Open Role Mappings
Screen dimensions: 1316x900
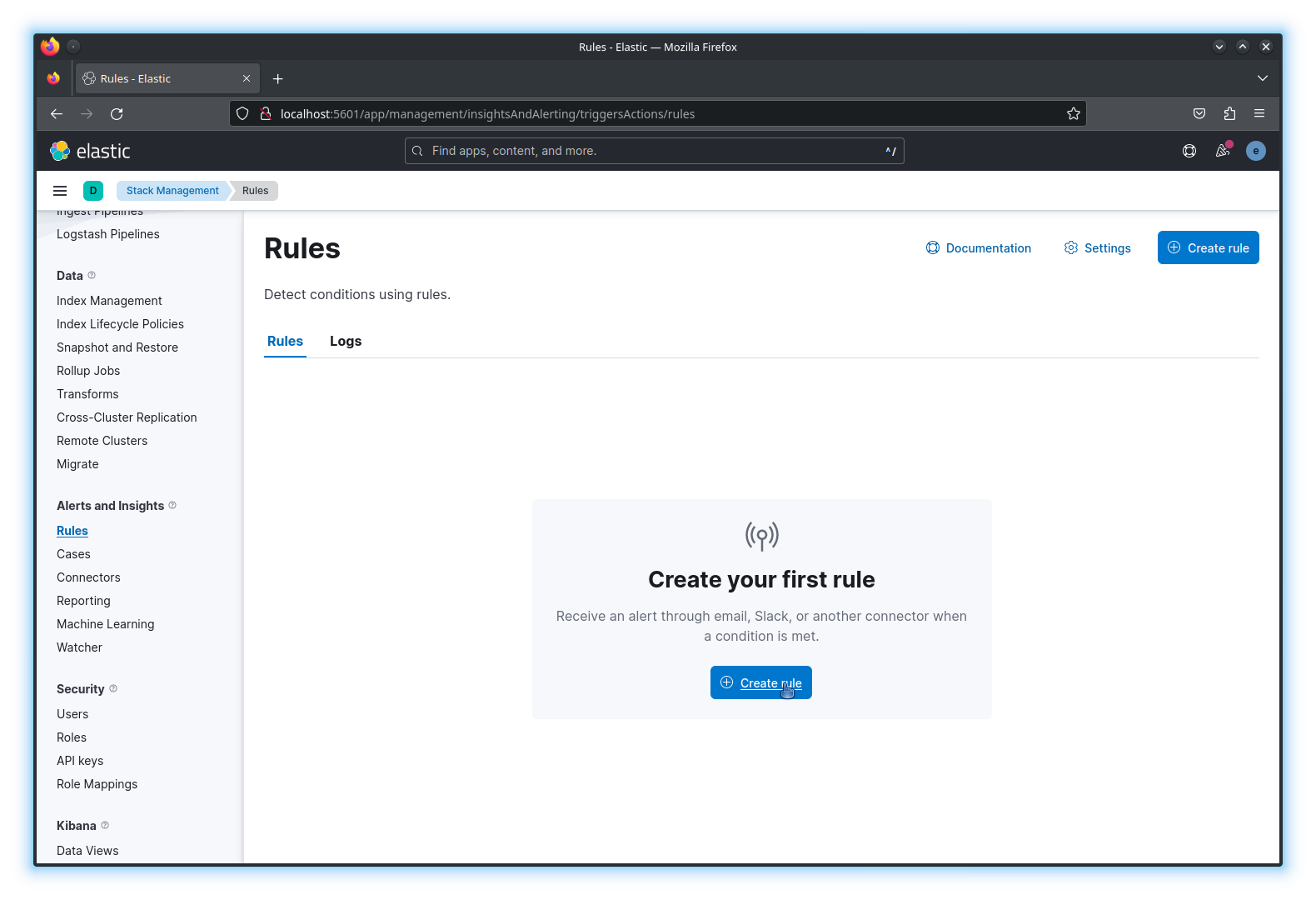coord(97,784)
